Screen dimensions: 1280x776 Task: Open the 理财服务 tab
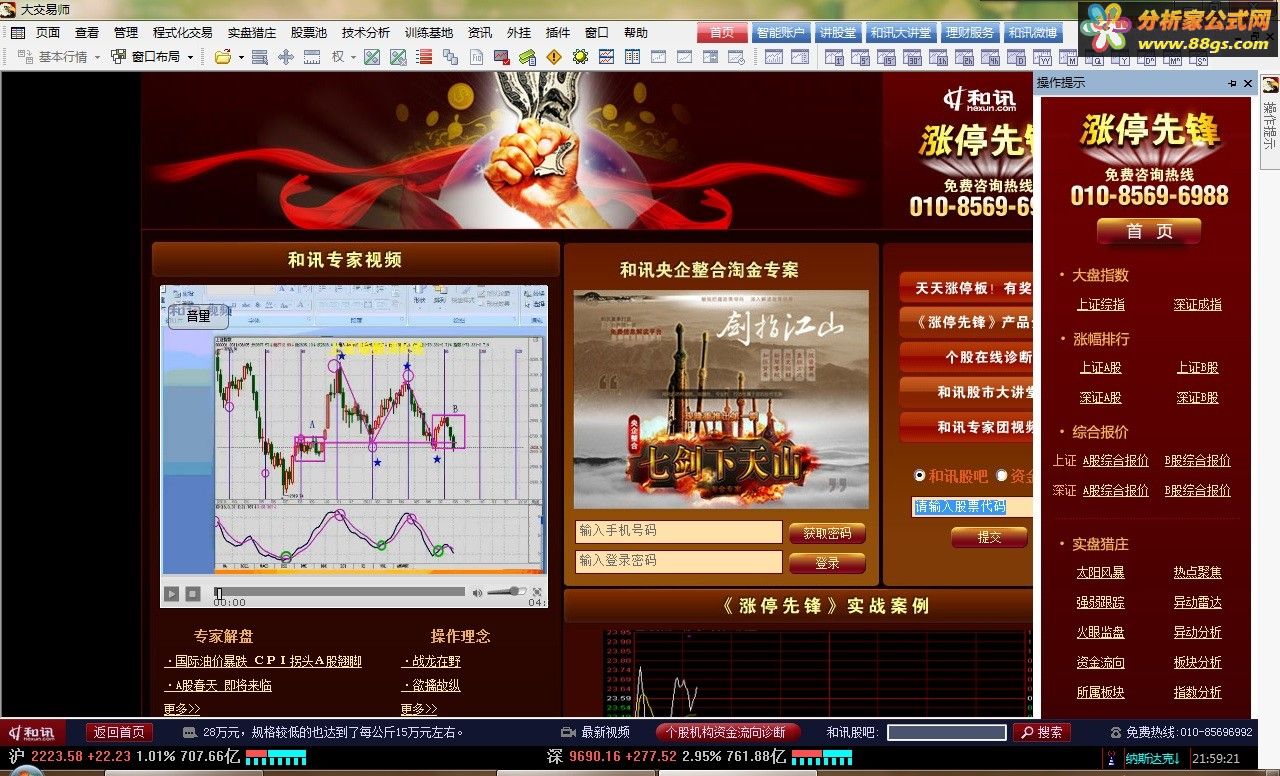(x=970, y=32)
